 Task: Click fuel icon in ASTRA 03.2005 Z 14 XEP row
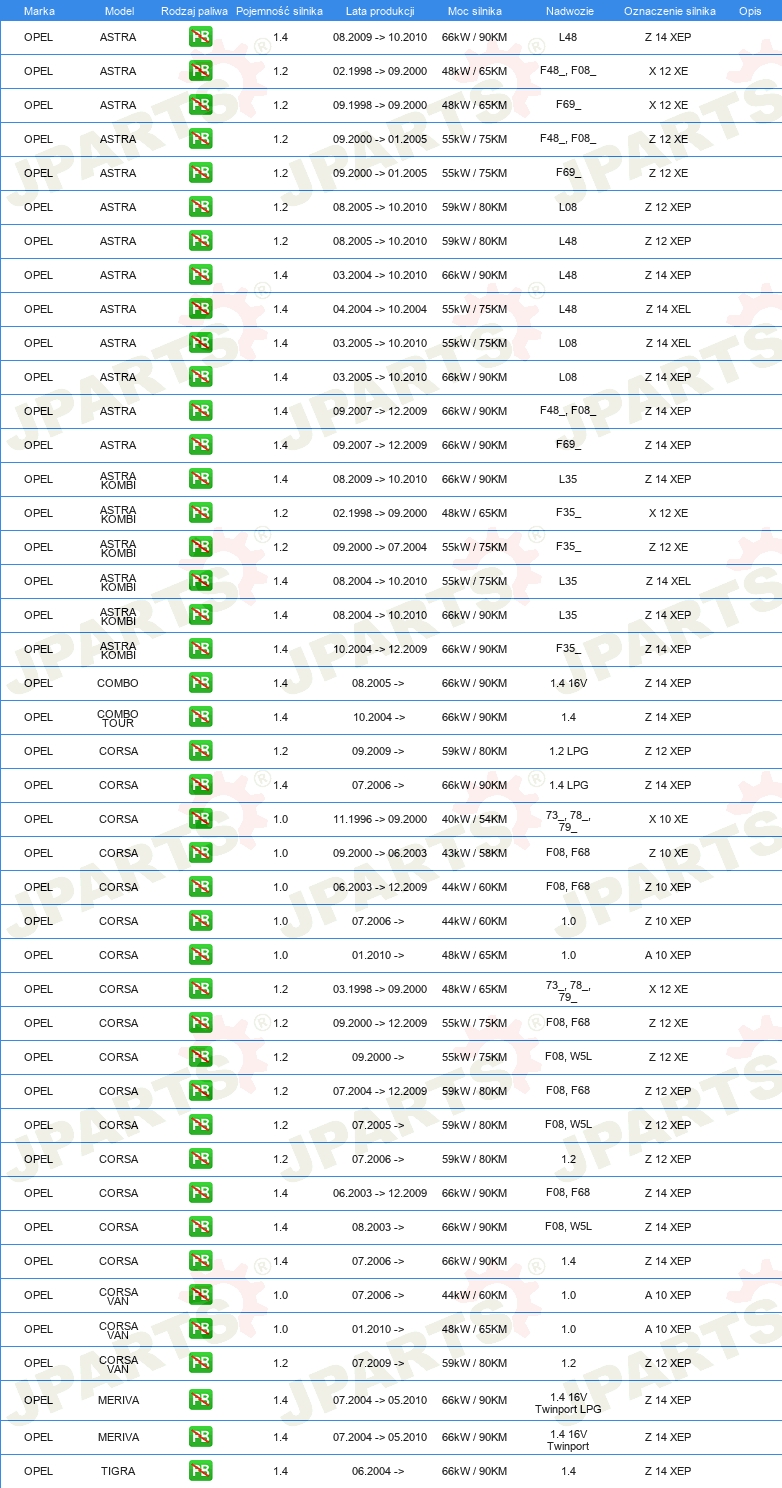click(x=200, y=377)
